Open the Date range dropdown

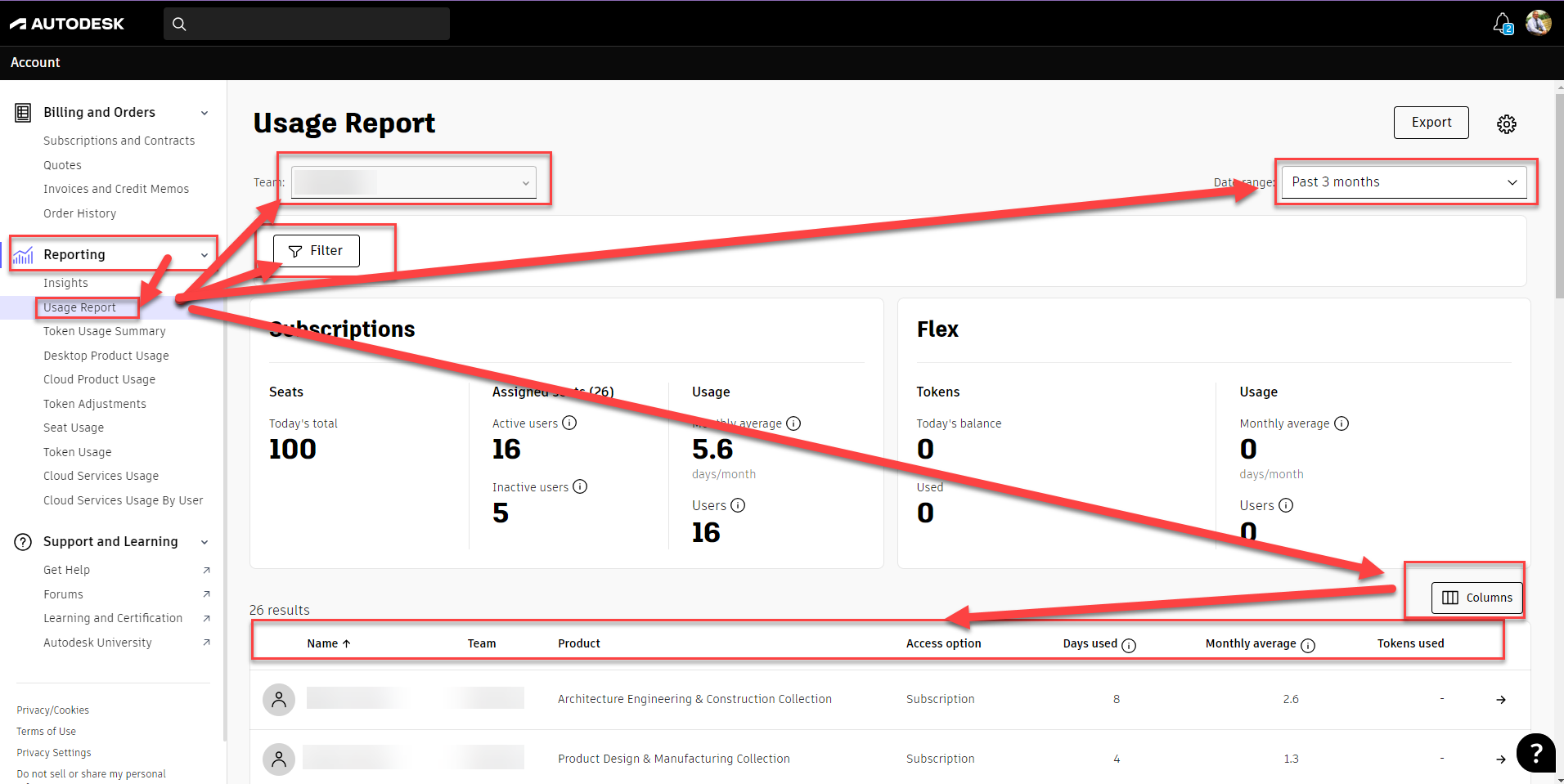1404,182
